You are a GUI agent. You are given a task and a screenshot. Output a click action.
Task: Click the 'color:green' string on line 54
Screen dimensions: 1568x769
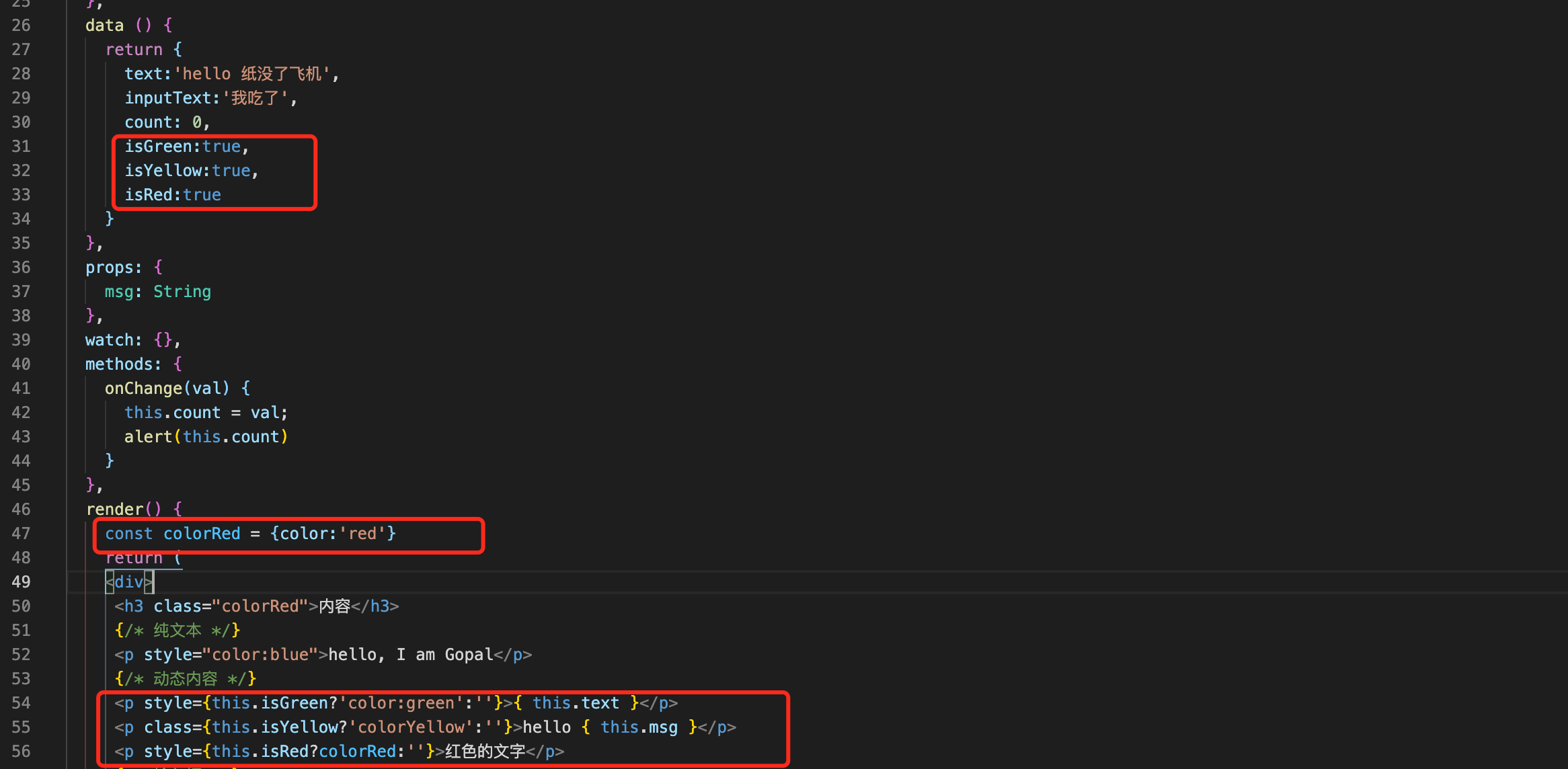[401, 703]
